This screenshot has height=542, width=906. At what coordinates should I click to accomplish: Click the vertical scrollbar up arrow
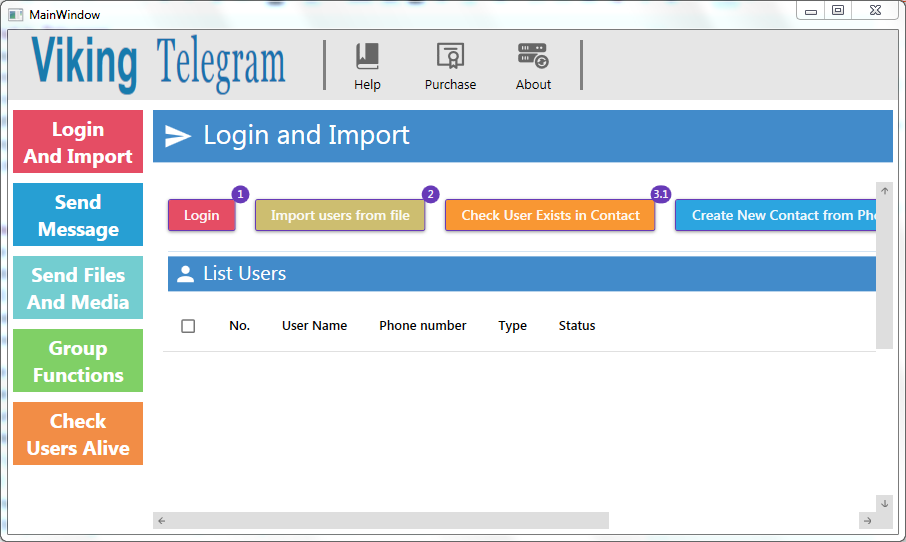pyautogui.click(x=885, y=191)
